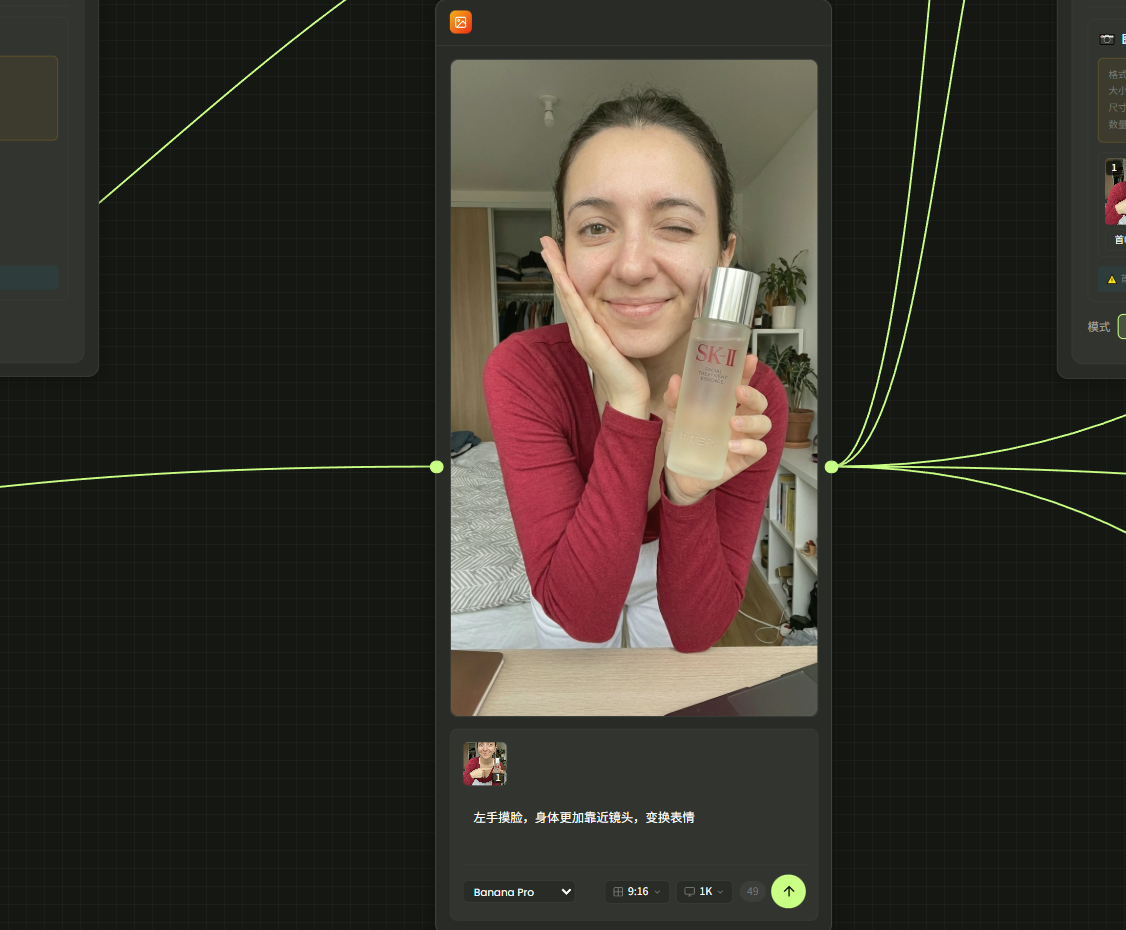Click the grid icon beside 9:16
The width and height of the screenshot is (1126, 930).
click(x=618, y=892)
